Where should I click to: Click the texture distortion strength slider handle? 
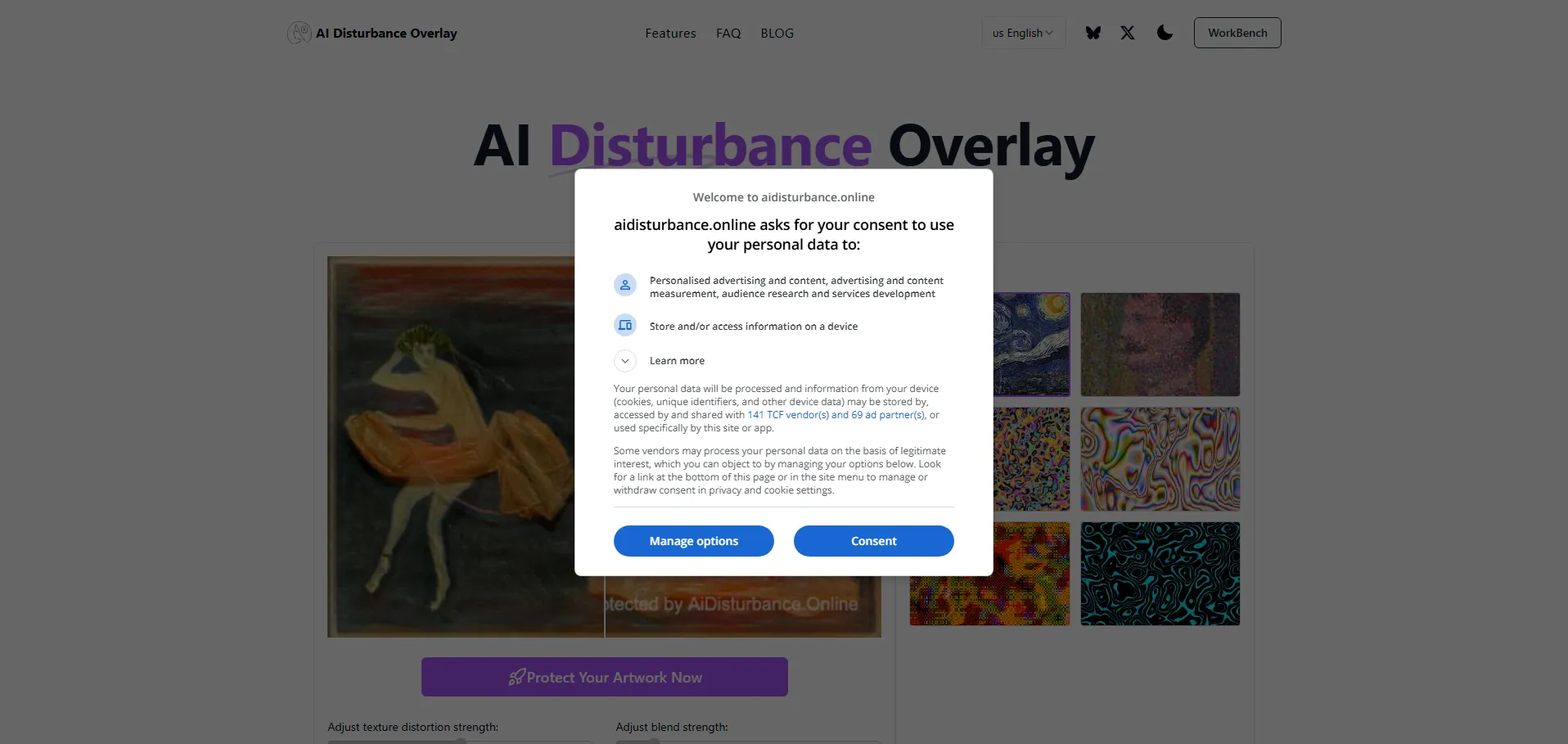[x=462, y=741]
